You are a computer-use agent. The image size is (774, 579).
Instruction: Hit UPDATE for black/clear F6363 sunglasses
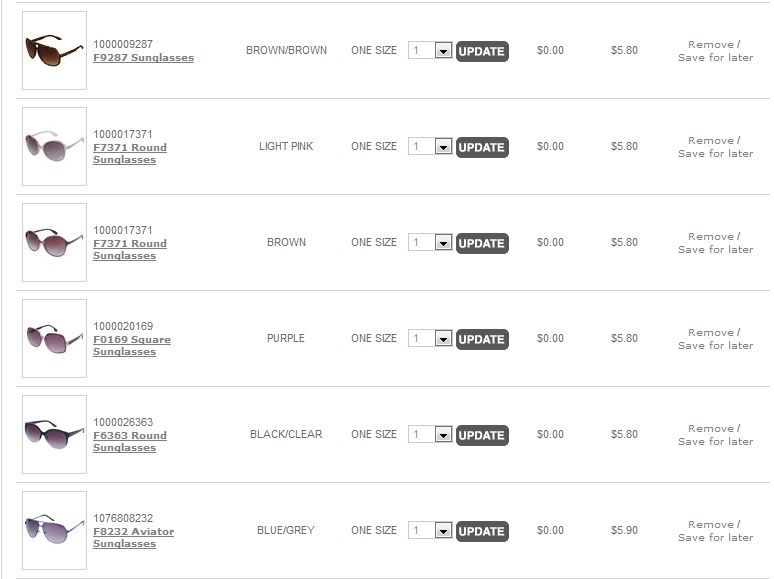(x=482, y=435)
